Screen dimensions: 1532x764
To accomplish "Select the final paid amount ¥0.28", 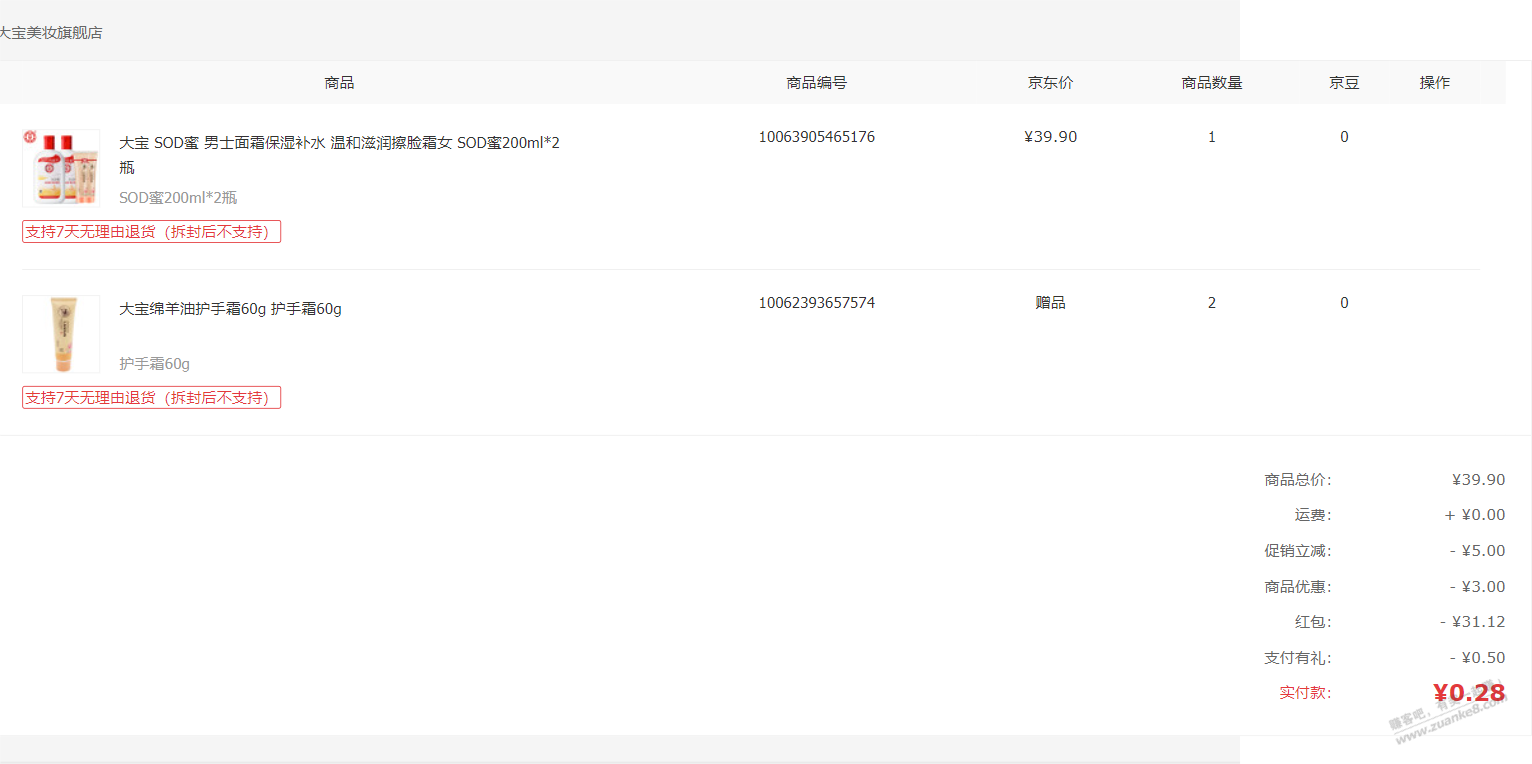I will point(1469,693).
